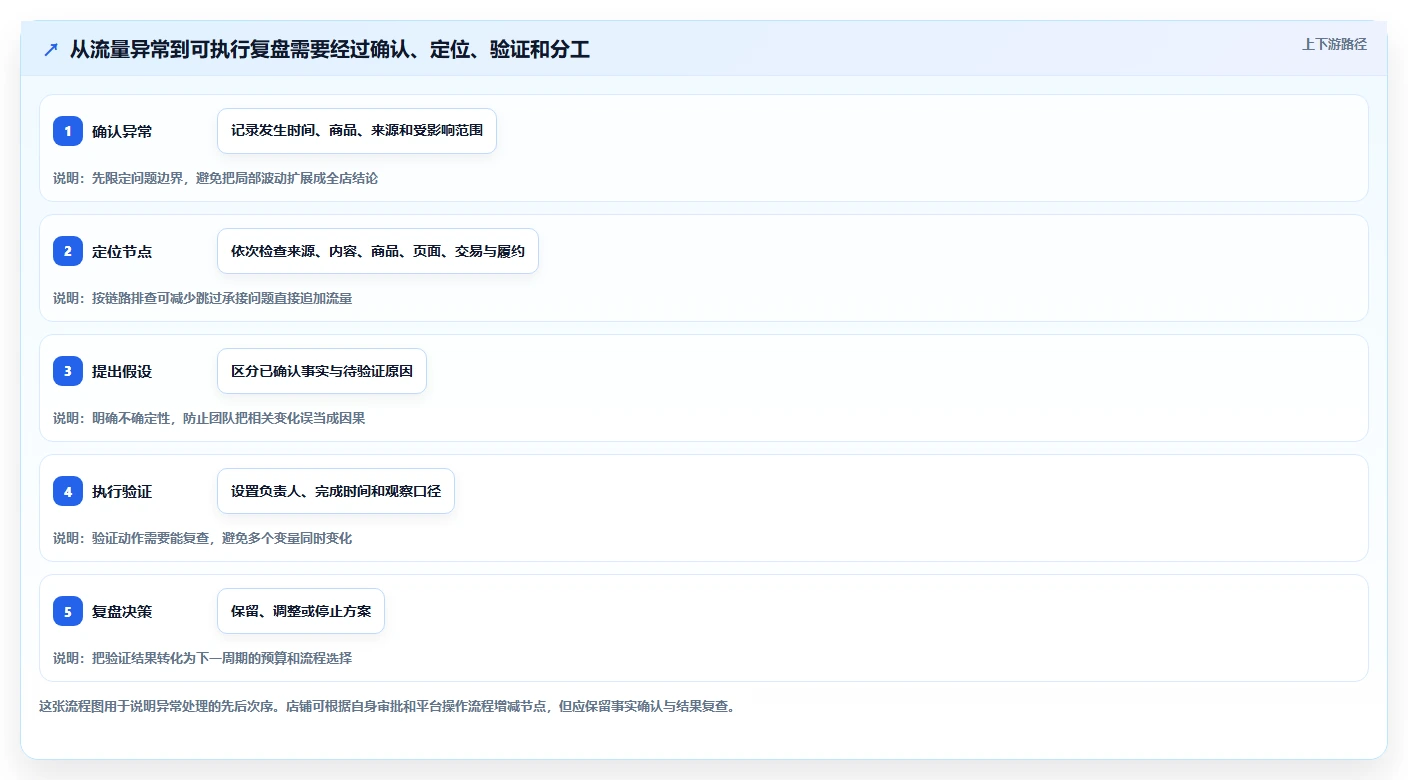Click the note starting 验证动作需要能复查
Viewport: 1408px width, 780px height.
coord(203,538)
